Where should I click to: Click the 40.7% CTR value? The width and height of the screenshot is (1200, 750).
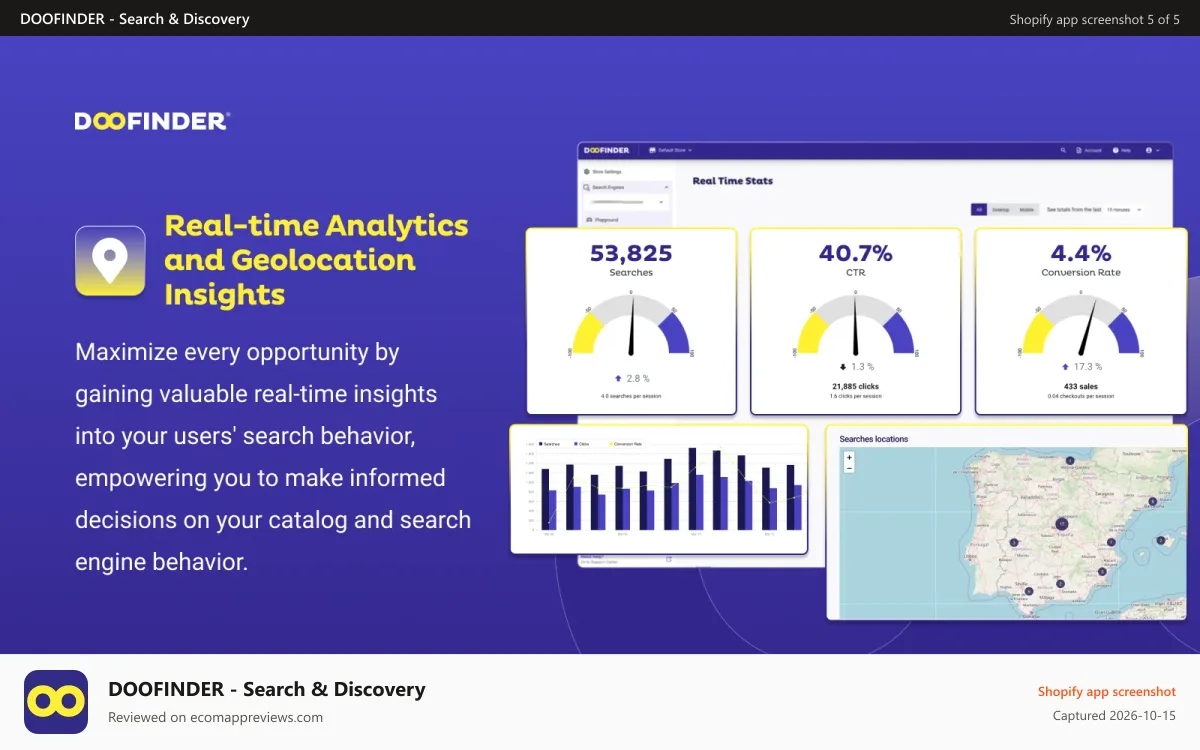(855, 253)
